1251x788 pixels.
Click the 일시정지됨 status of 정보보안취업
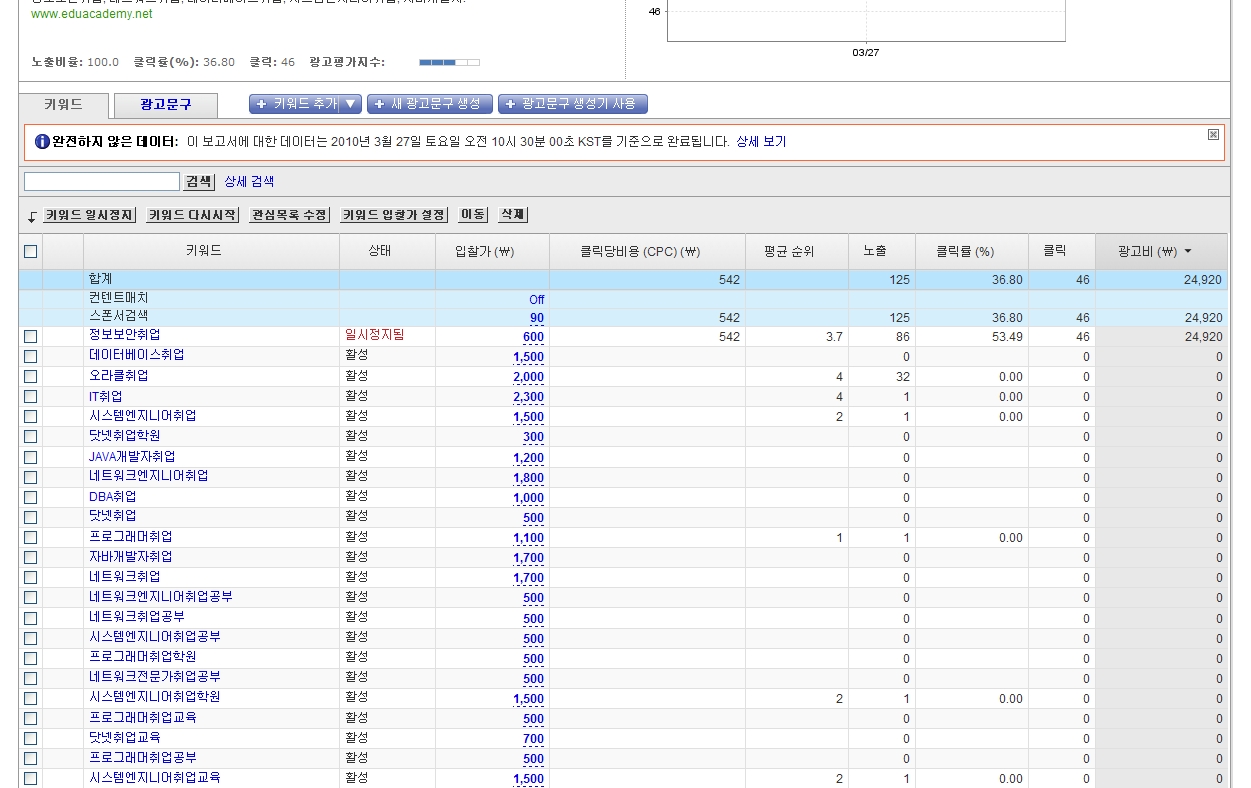(375, 335)
